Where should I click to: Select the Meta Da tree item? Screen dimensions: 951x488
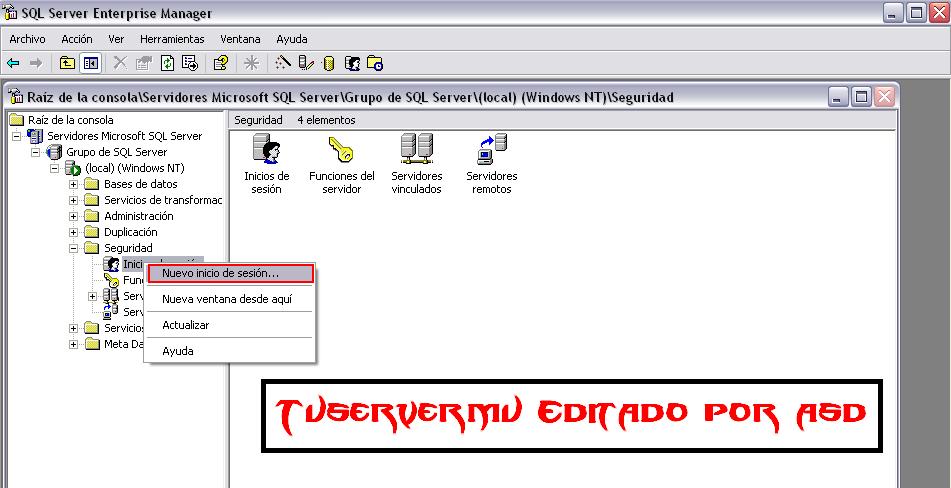pos(123,344)
